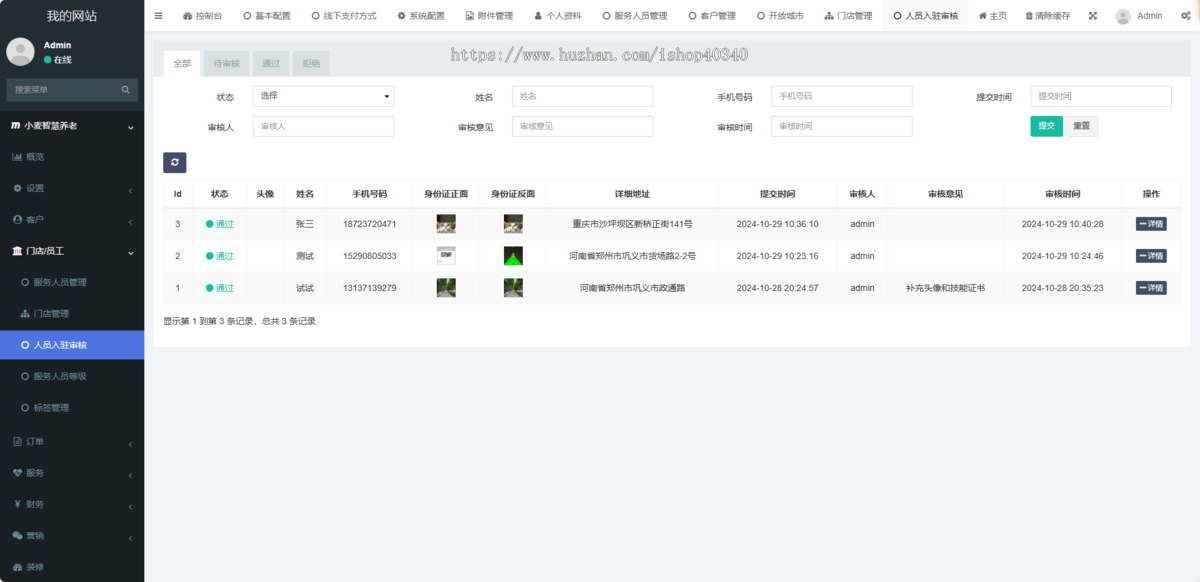1200x582 pixels.
Task: Collapse 小麦智慧养老 sidebar section
Action: click(x=72, y=126)
